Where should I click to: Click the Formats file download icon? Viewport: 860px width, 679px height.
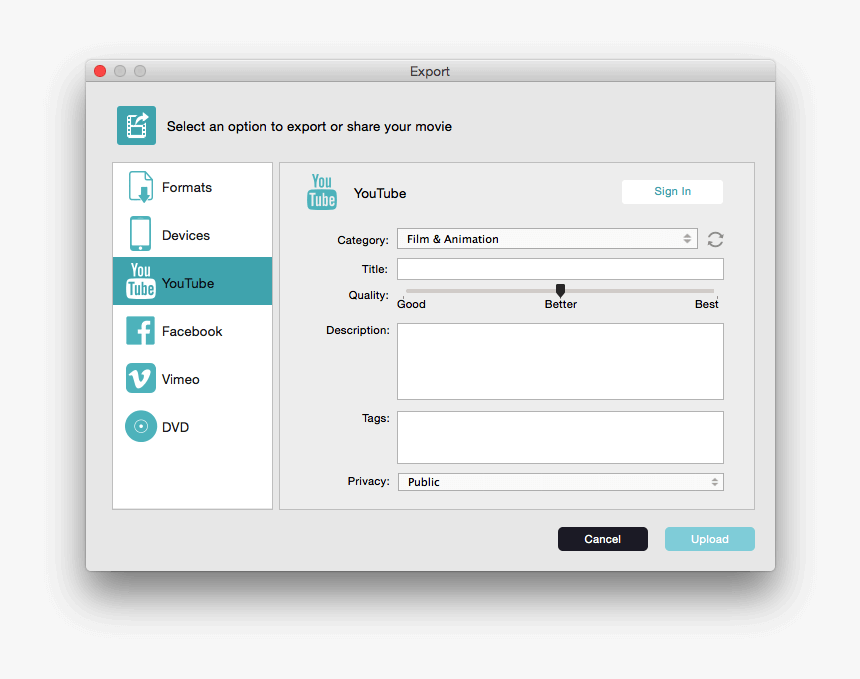pyautogui.click(x=140, y=187)
